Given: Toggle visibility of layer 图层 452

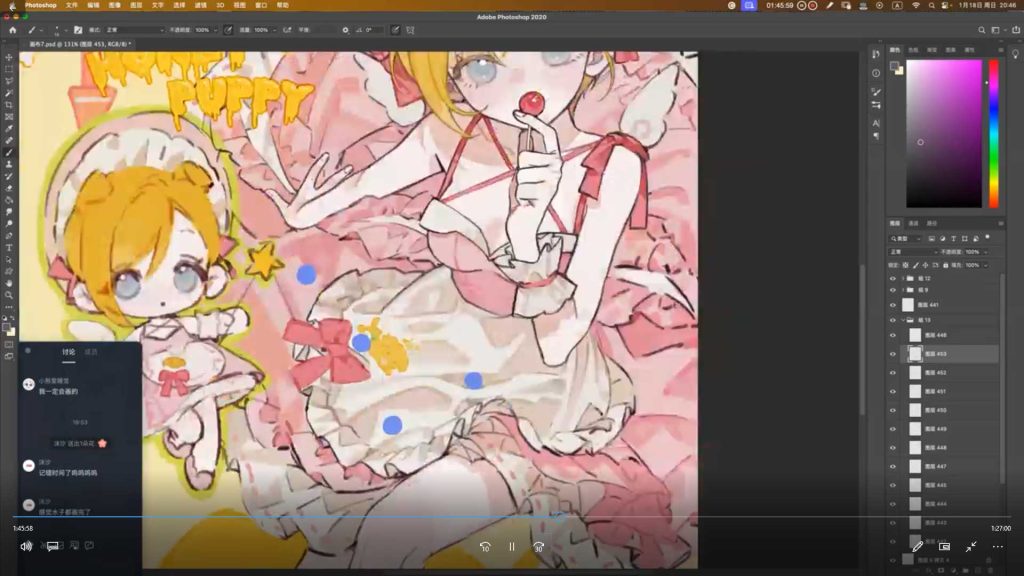Looking at the screenshot, I should pos(893,372).
